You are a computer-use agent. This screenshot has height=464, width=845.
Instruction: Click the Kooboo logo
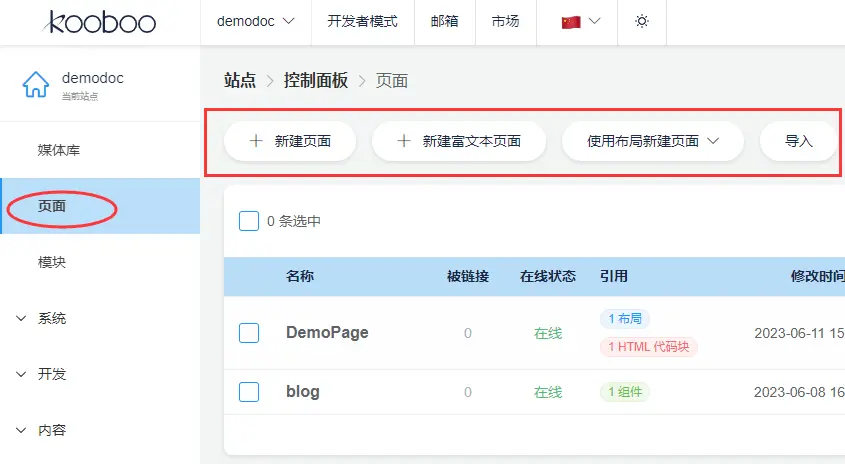coord(101,21)
